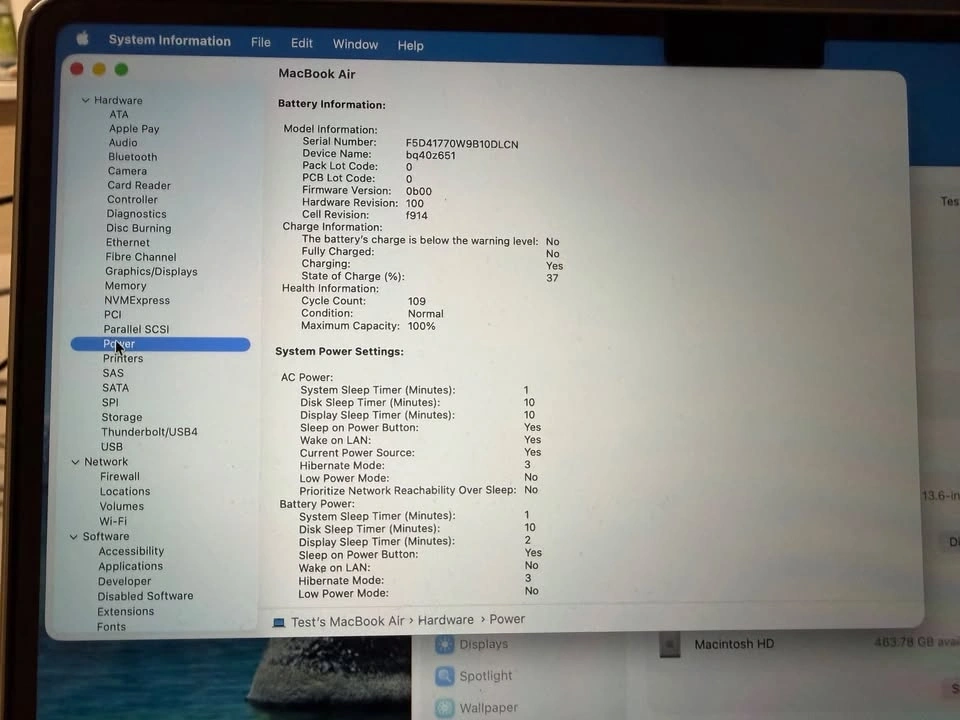Click Test's MacBook Air in path bar
The image size is (960, 720).
347,621
